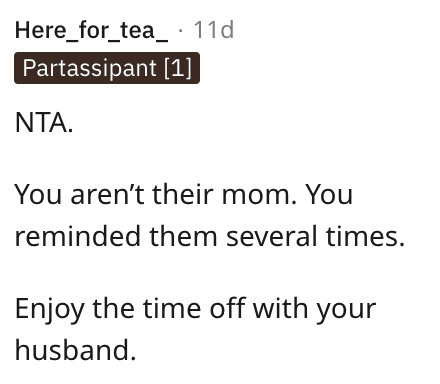
Task: Click the 11d comment timestamp
Action: pos(214,30)
